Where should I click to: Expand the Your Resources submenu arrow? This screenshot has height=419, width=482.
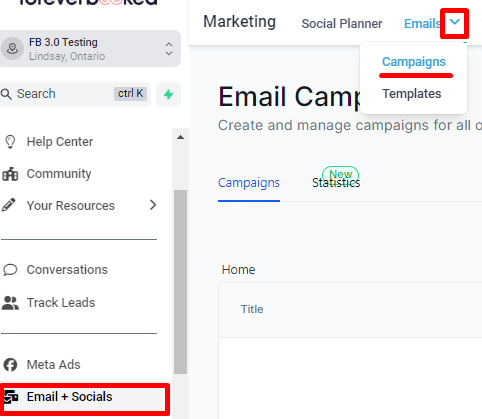point(153,205)
